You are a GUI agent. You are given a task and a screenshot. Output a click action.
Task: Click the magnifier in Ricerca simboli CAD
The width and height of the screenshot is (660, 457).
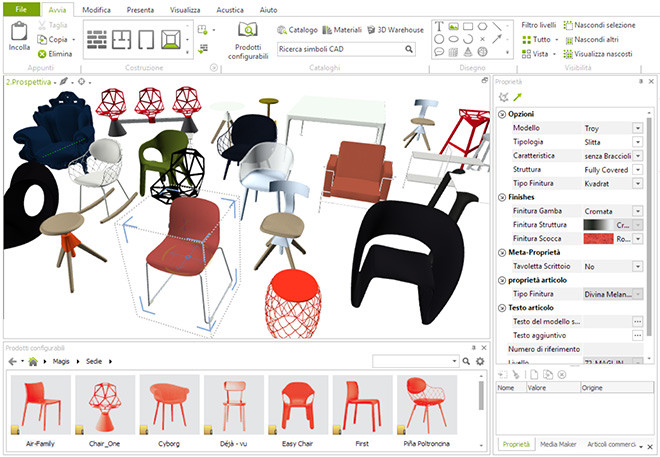point(409,49)
